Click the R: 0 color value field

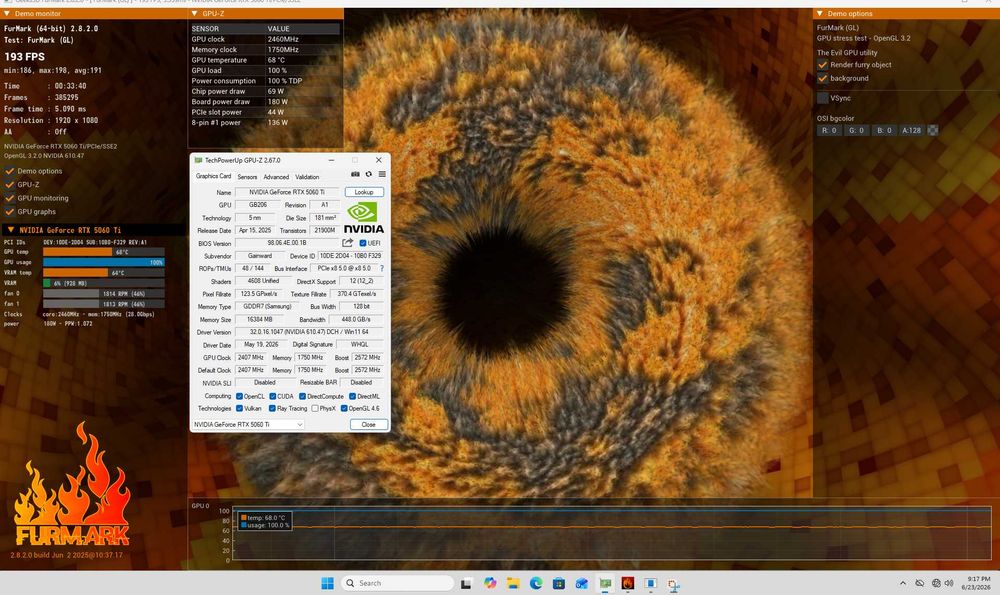click(x=829, y=130)
